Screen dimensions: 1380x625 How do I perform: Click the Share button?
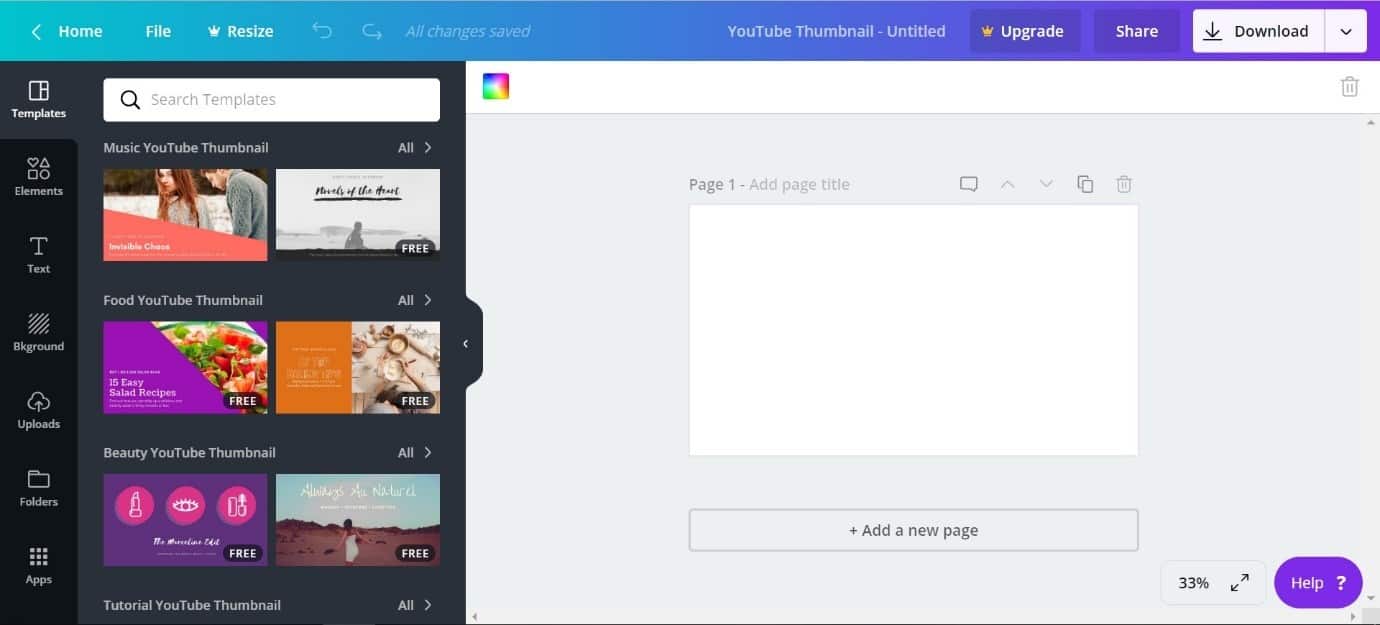(1137, 31)
